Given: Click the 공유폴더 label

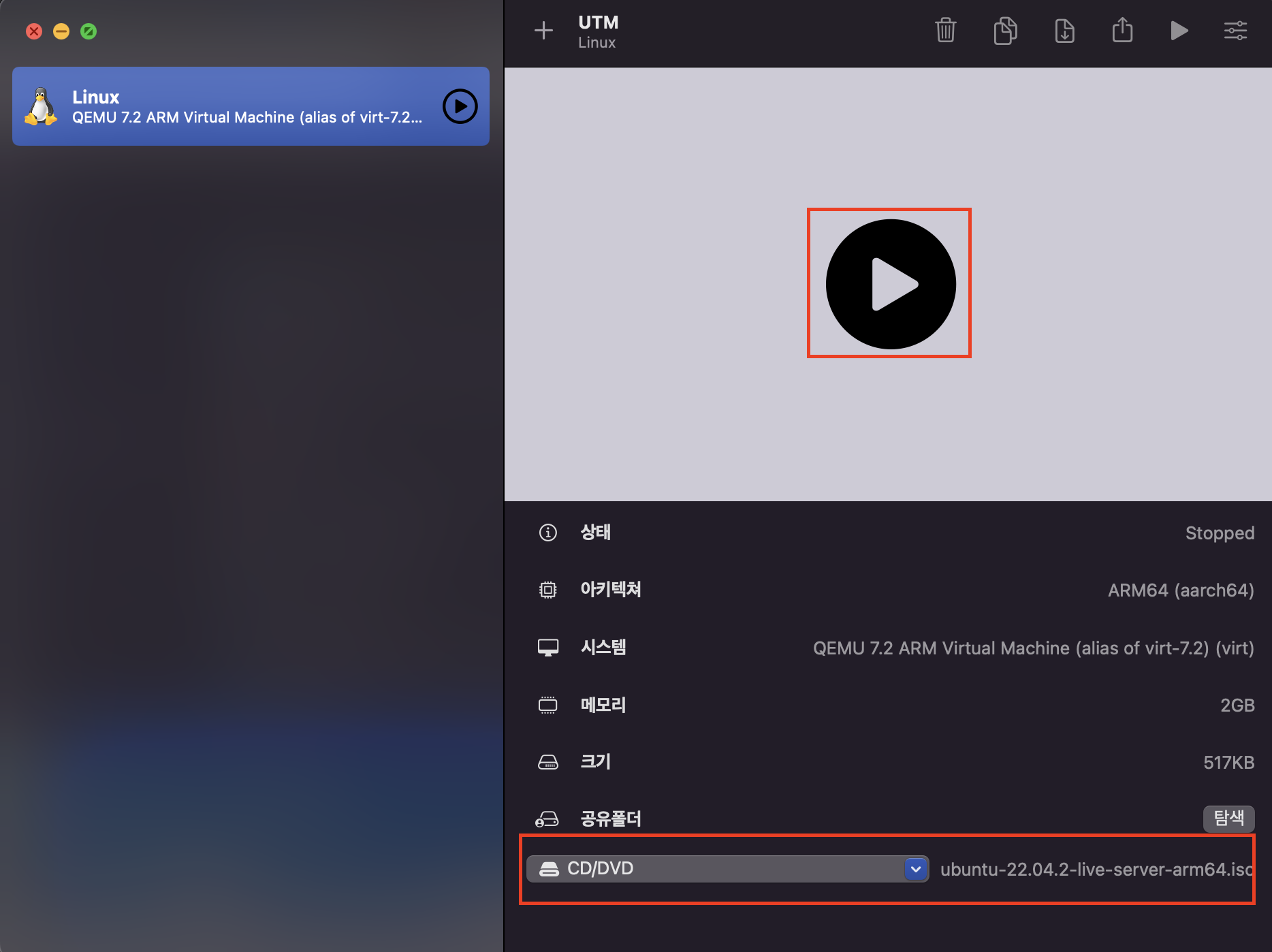Looking at the screenshot, I should 611,819.
